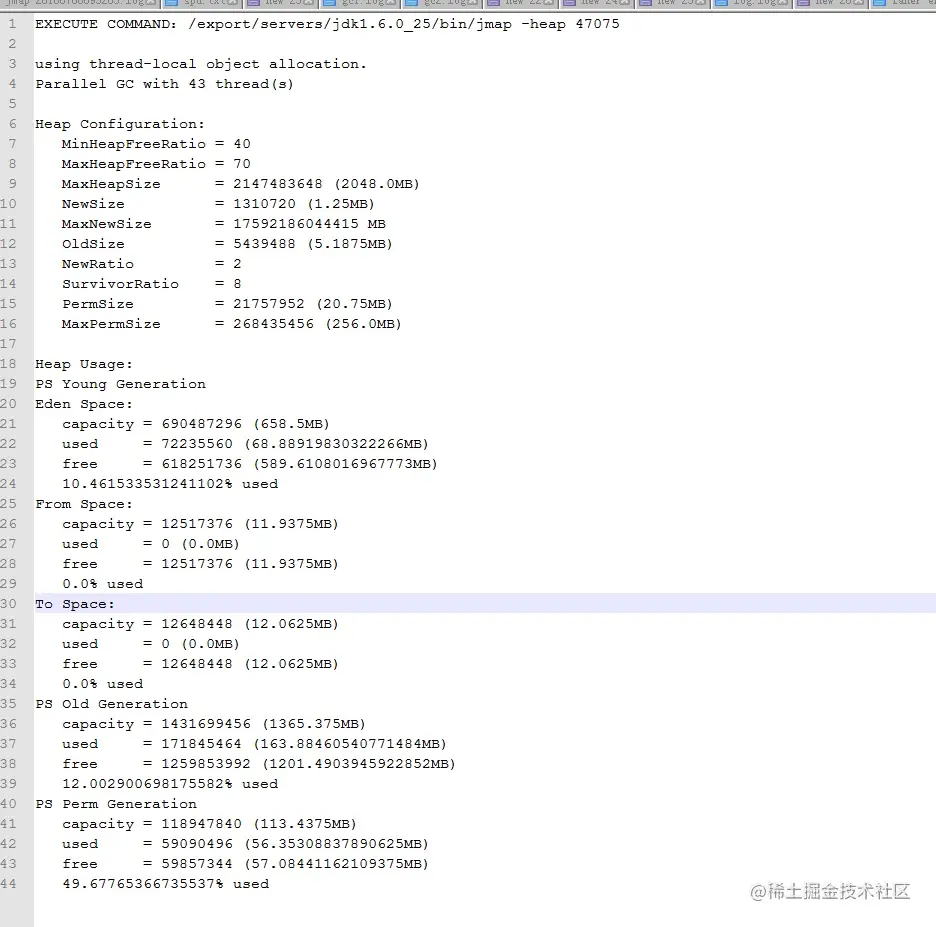This screenshot has width=936, height=927.
Task: Click the 'MaxHeapFreeRatio = 70' line
Action: pyautogui.click(x=156, y=164)
